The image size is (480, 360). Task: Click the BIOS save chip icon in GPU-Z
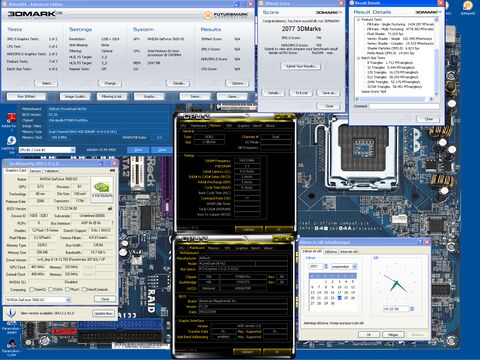(110, 208)
